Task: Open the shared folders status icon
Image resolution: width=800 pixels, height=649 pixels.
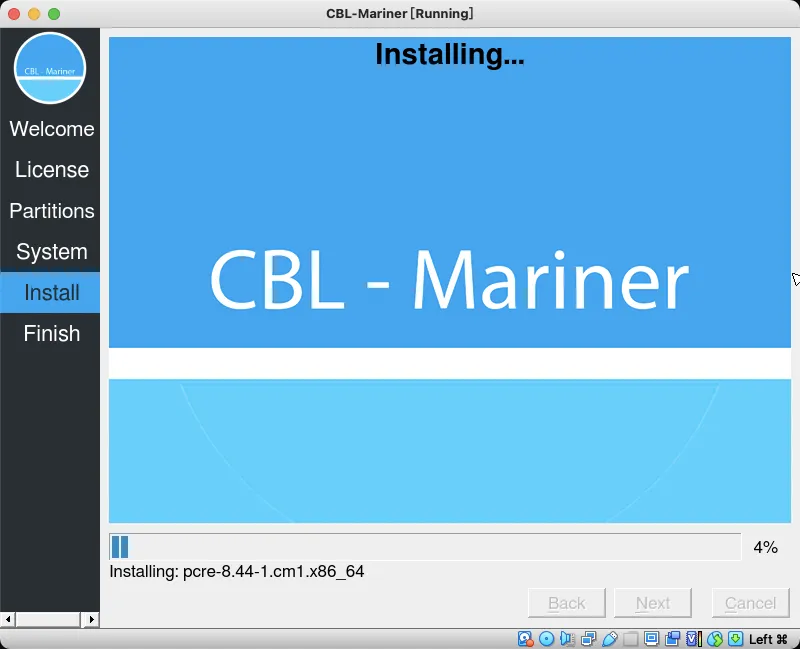Action: pos(631,638)
